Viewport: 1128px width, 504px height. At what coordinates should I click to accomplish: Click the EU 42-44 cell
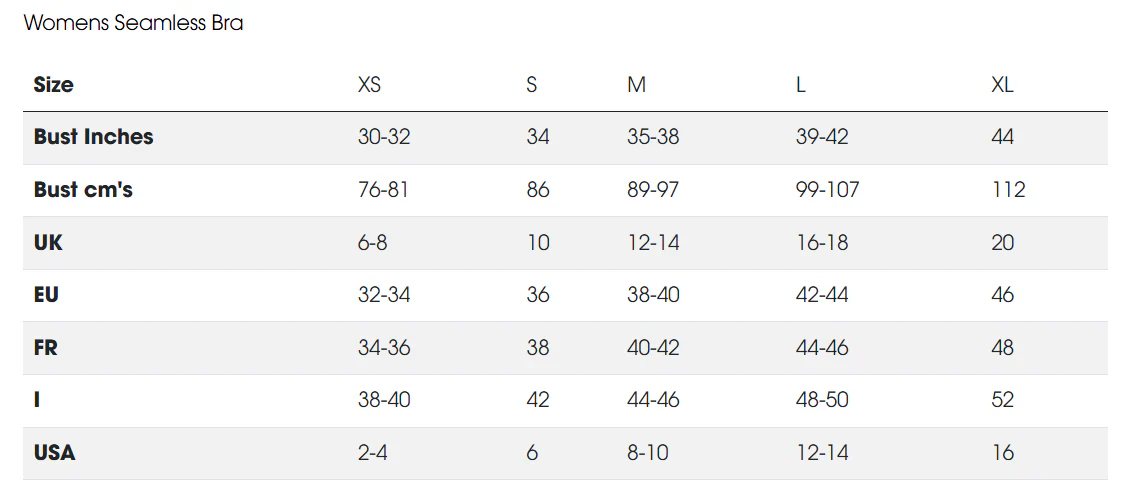coord(822,295)
